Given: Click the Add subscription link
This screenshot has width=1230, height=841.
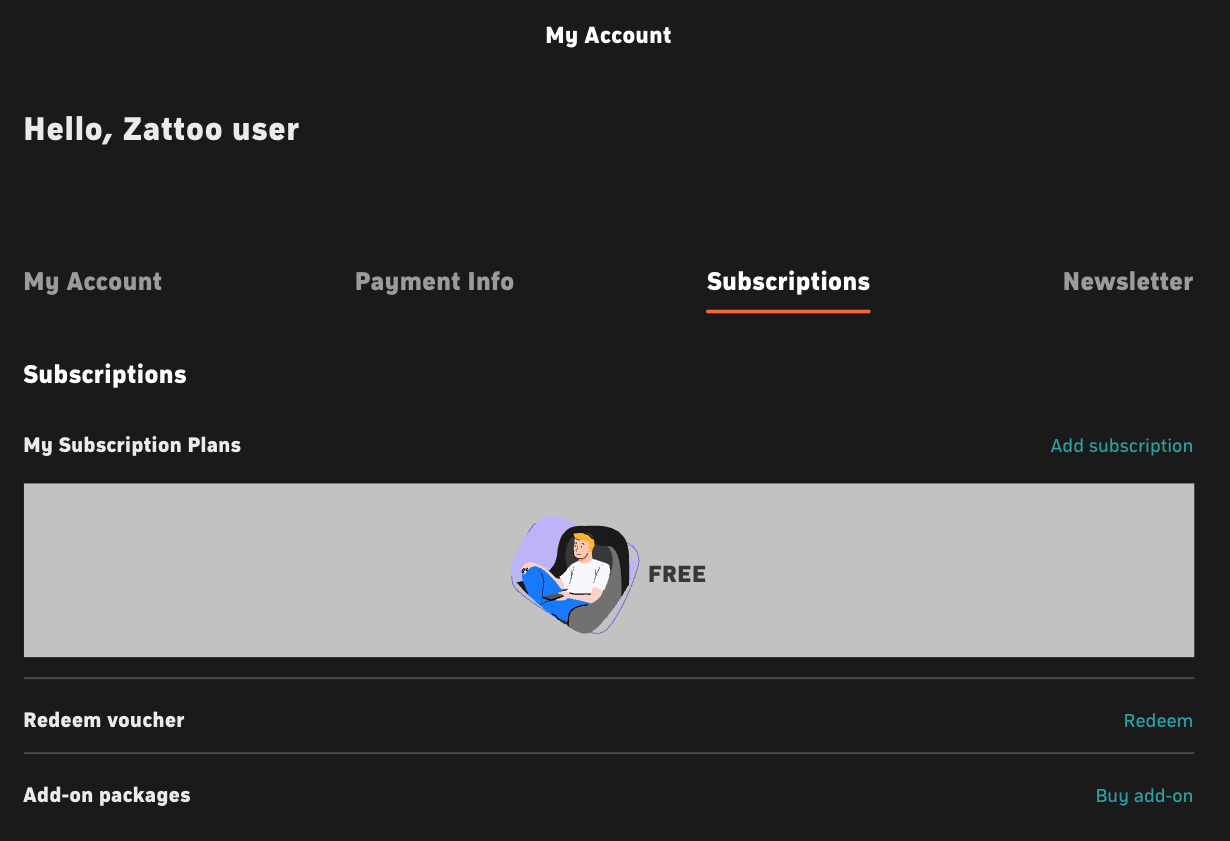Looking at the screenshot, I should 1121,446.
